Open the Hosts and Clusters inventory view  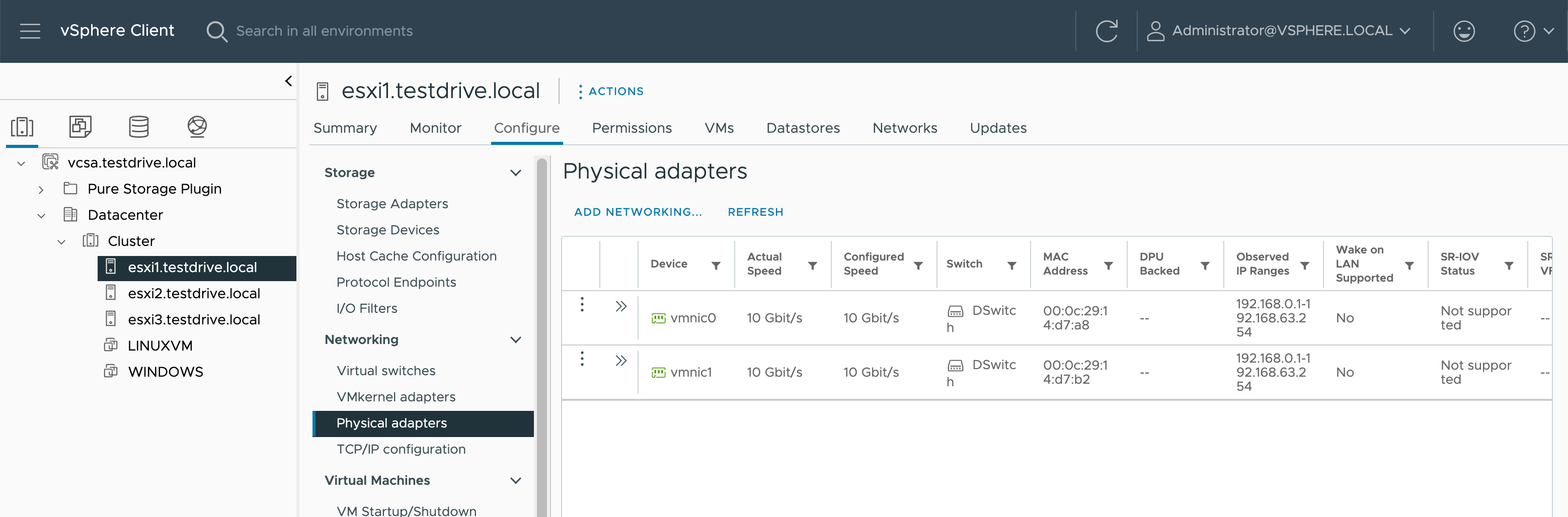click(23, 127)
